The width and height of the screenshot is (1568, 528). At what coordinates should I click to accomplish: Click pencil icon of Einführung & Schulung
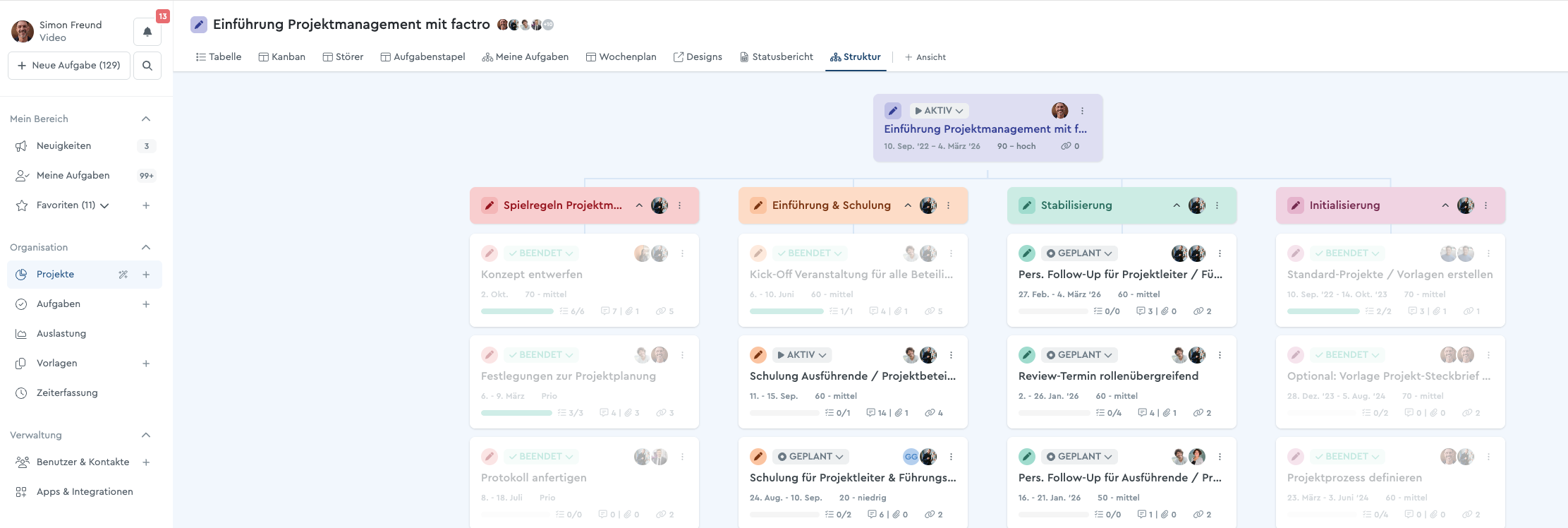(758, 205)
